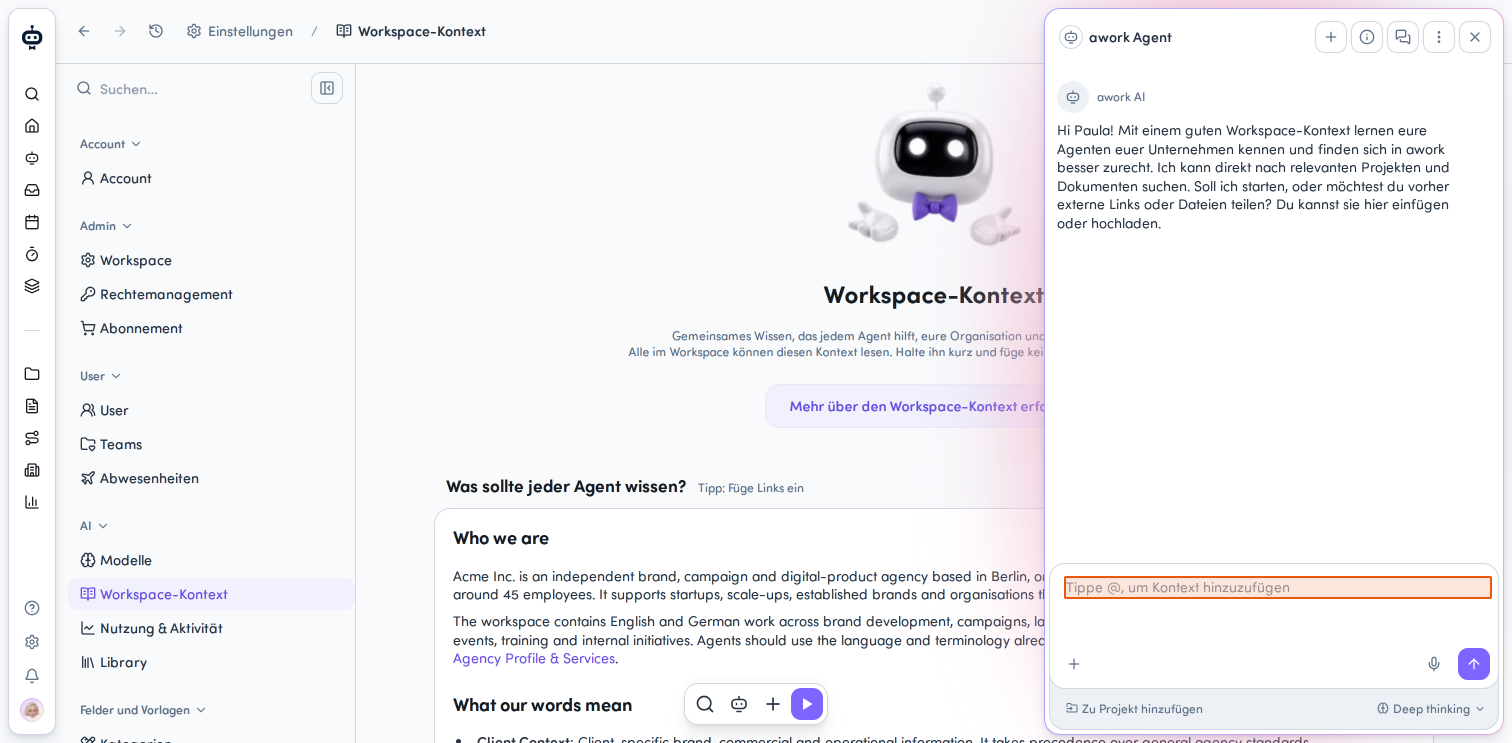Open Library in settings sidebar
Screen dimensions: 1512x743
coord(211,662)
